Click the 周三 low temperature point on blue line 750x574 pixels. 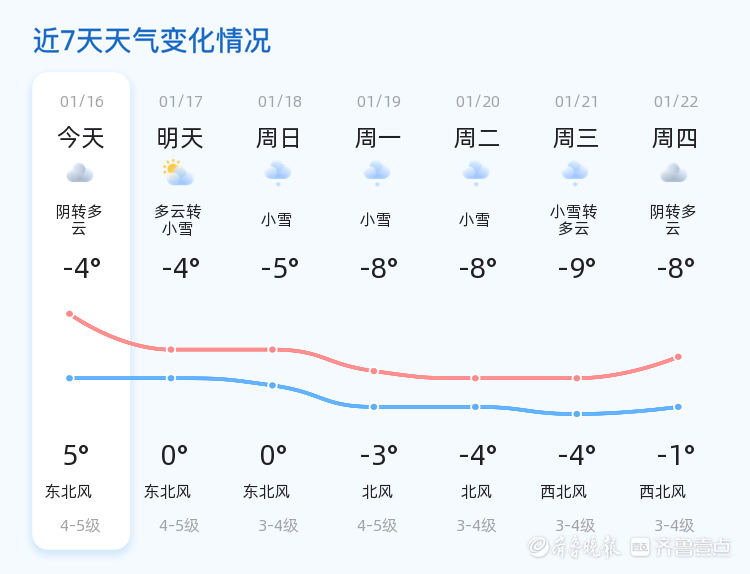pos(577,414)
